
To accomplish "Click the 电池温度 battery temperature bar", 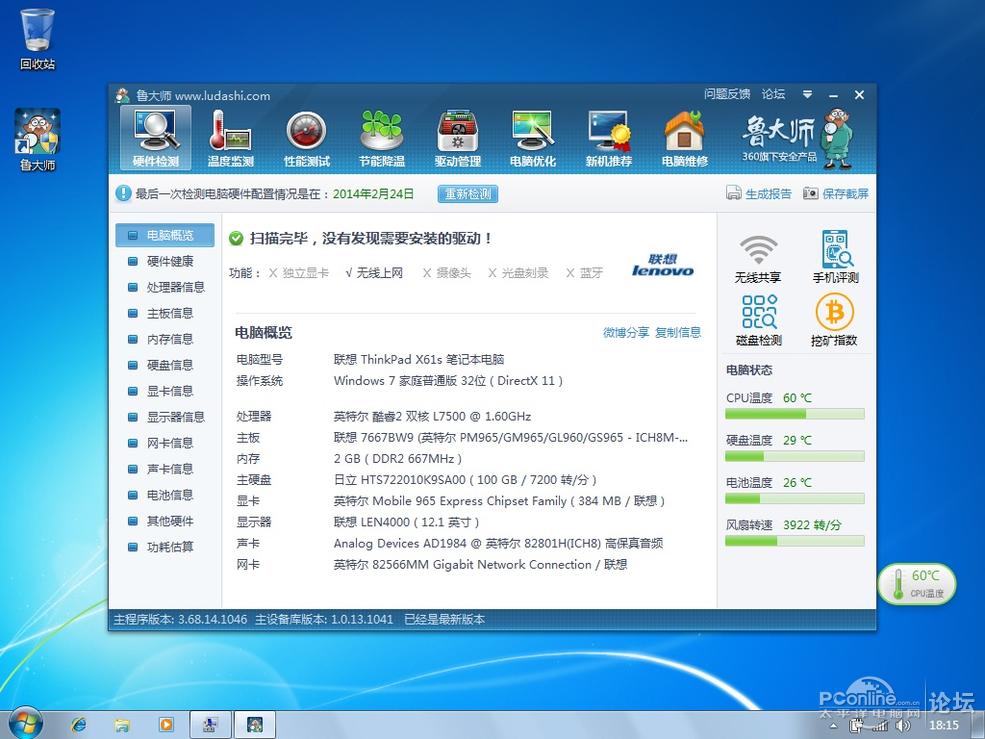I will click(x=795, y=499).
